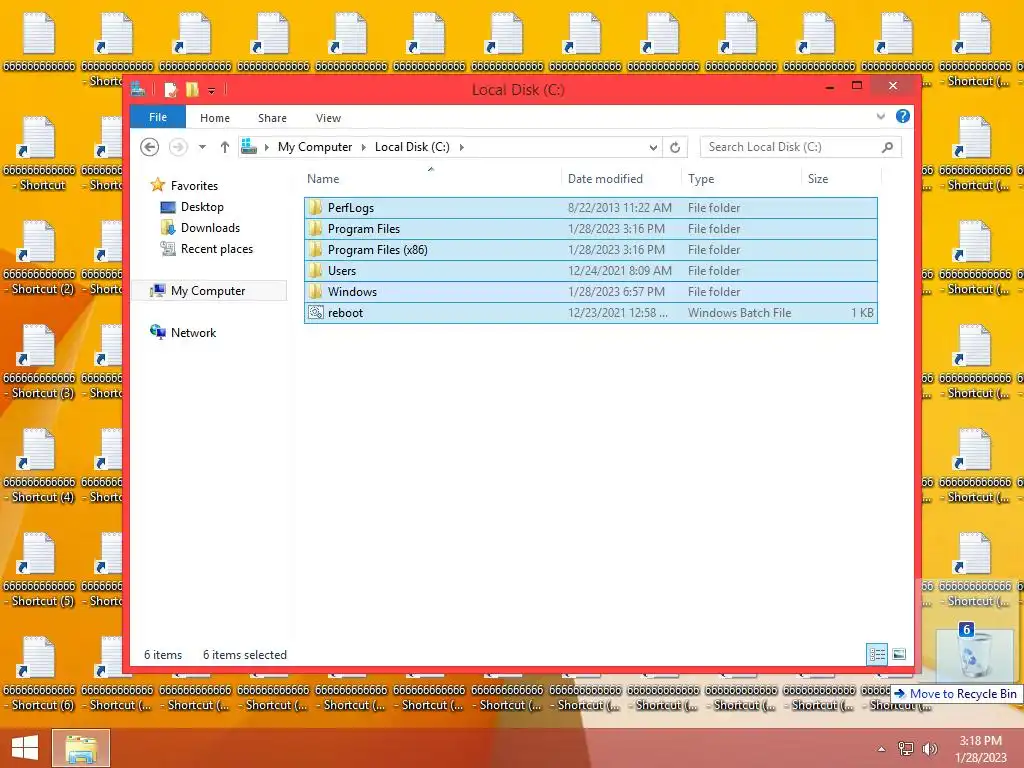The image size is (1024, 768).
Task: Click the volume speaker tray icon
Action: [x=929, y=748]
